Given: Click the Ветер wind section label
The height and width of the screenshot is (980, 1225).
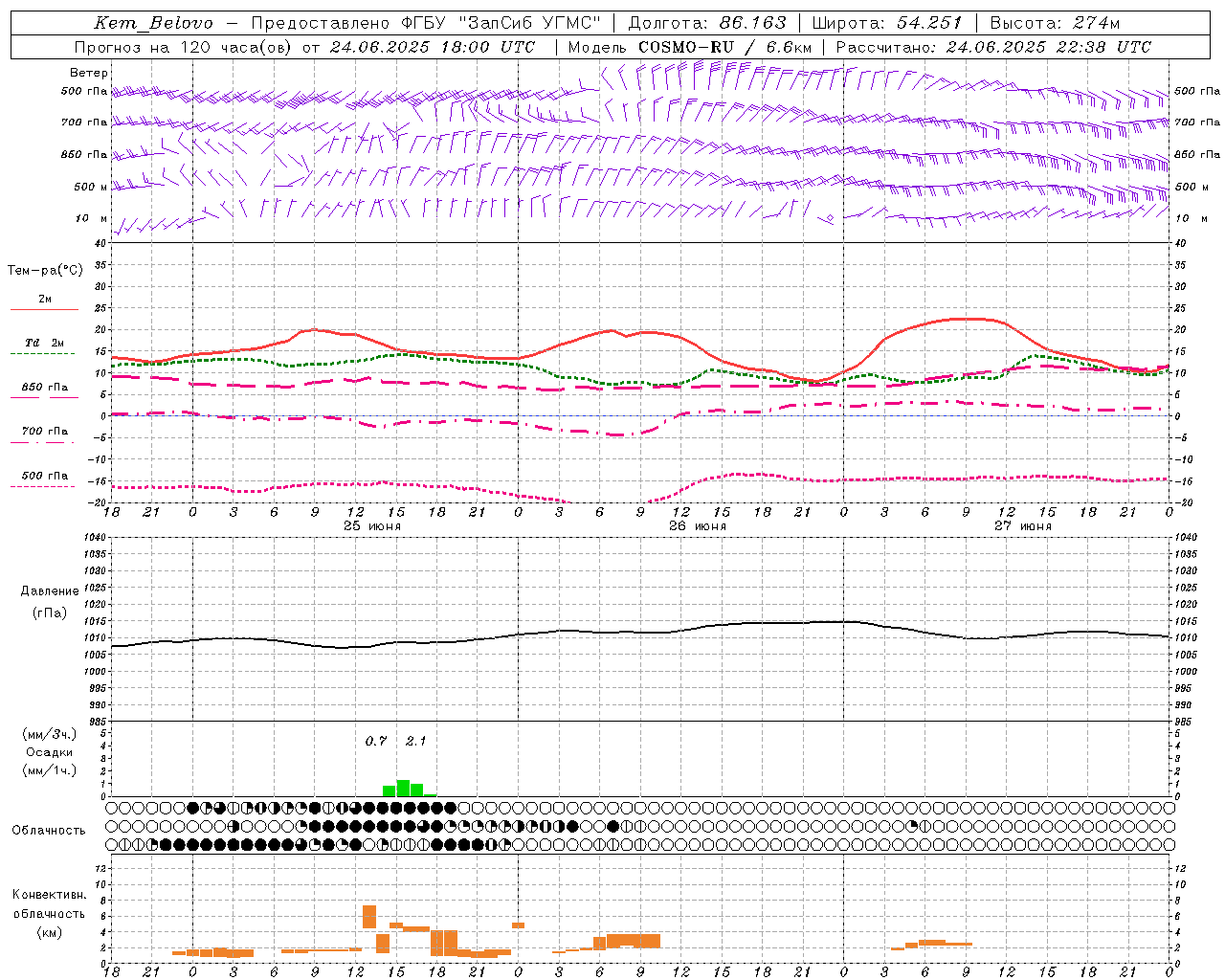Looking at the screenshot, I should click(x=89, y=73).
